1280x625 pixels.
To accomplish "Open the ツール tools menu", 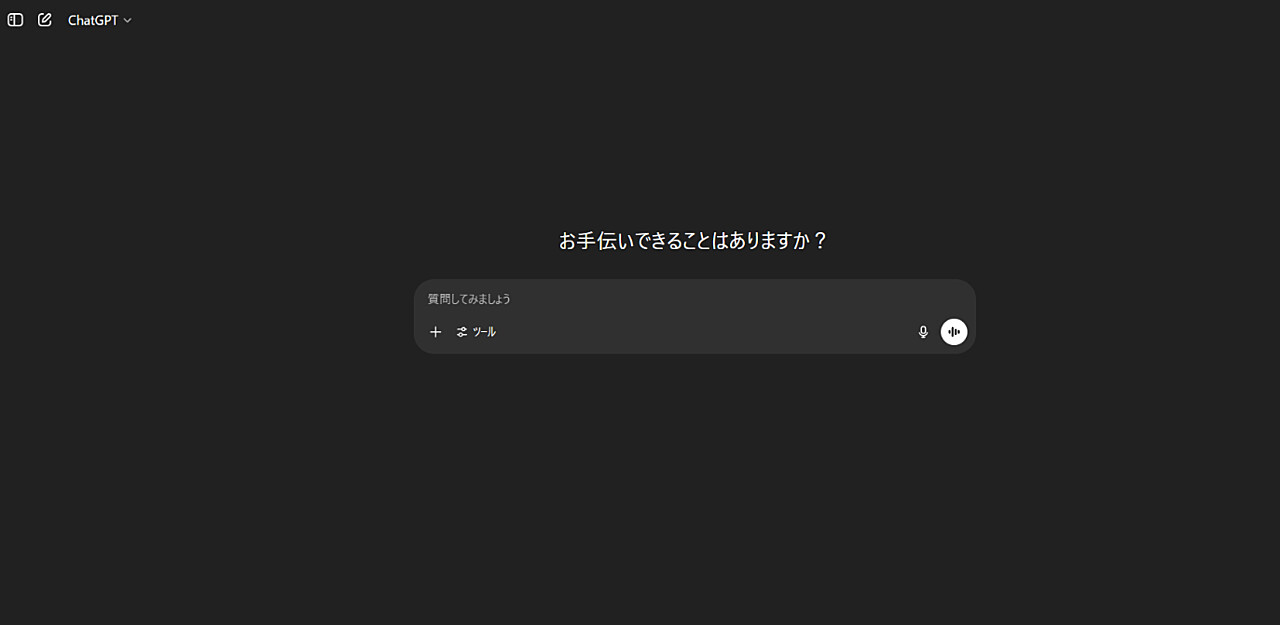I will coord(476,332).
